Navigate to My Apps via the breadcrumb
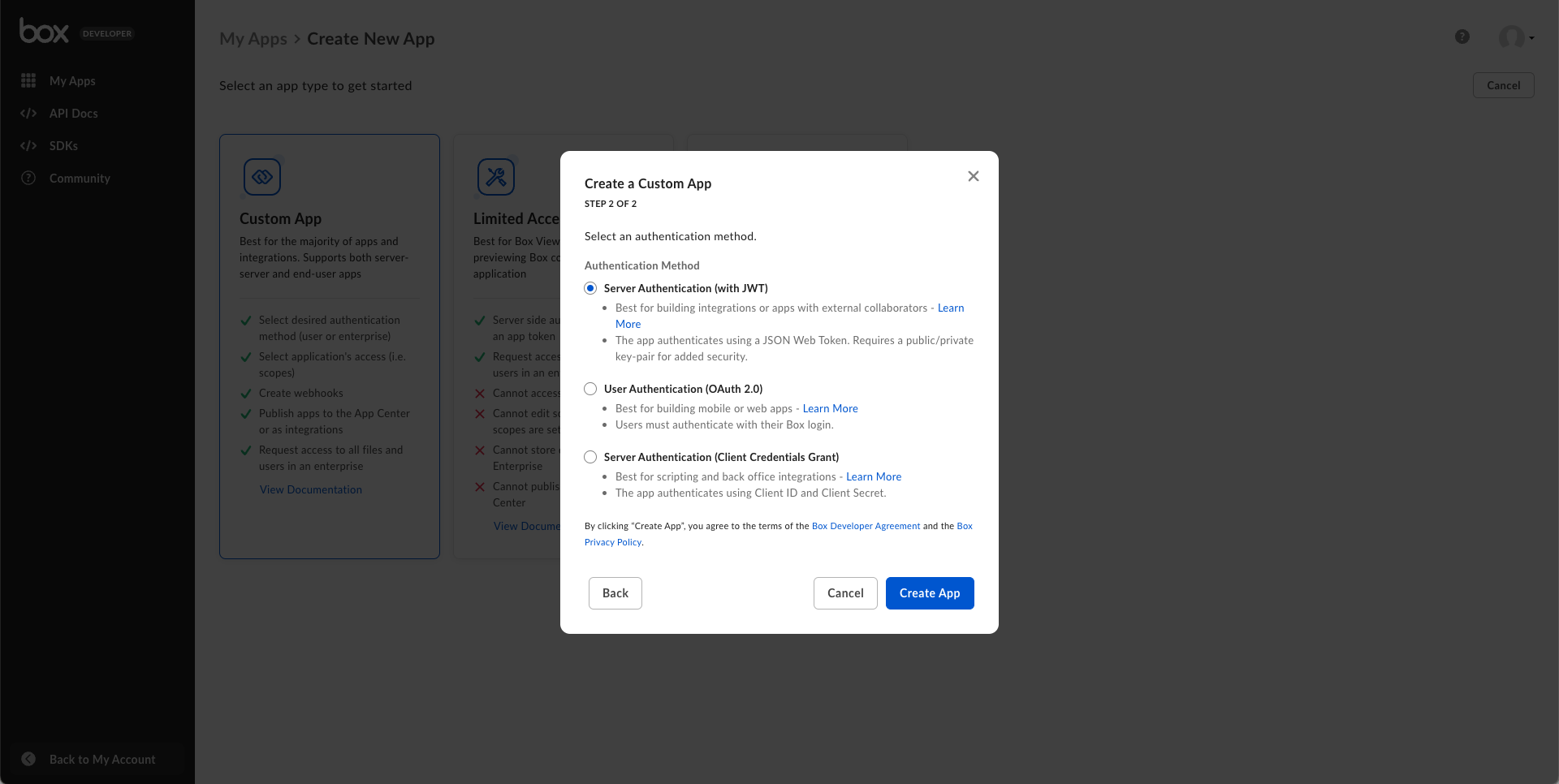 coord(253,38)
